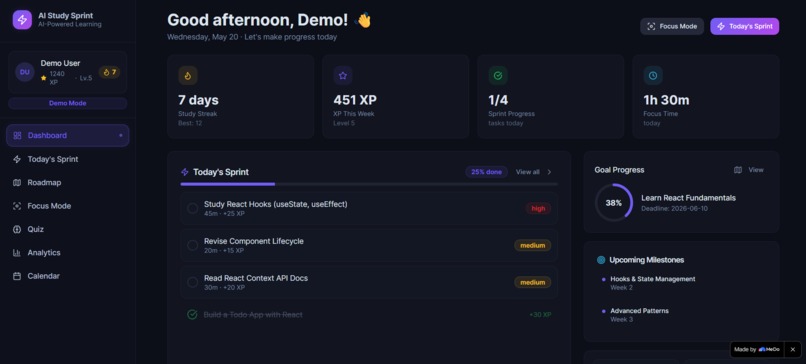Click the Focus Mode icon in sidebar
The height and width of the screenshot is (364, 806).
[x=17, y=206]
